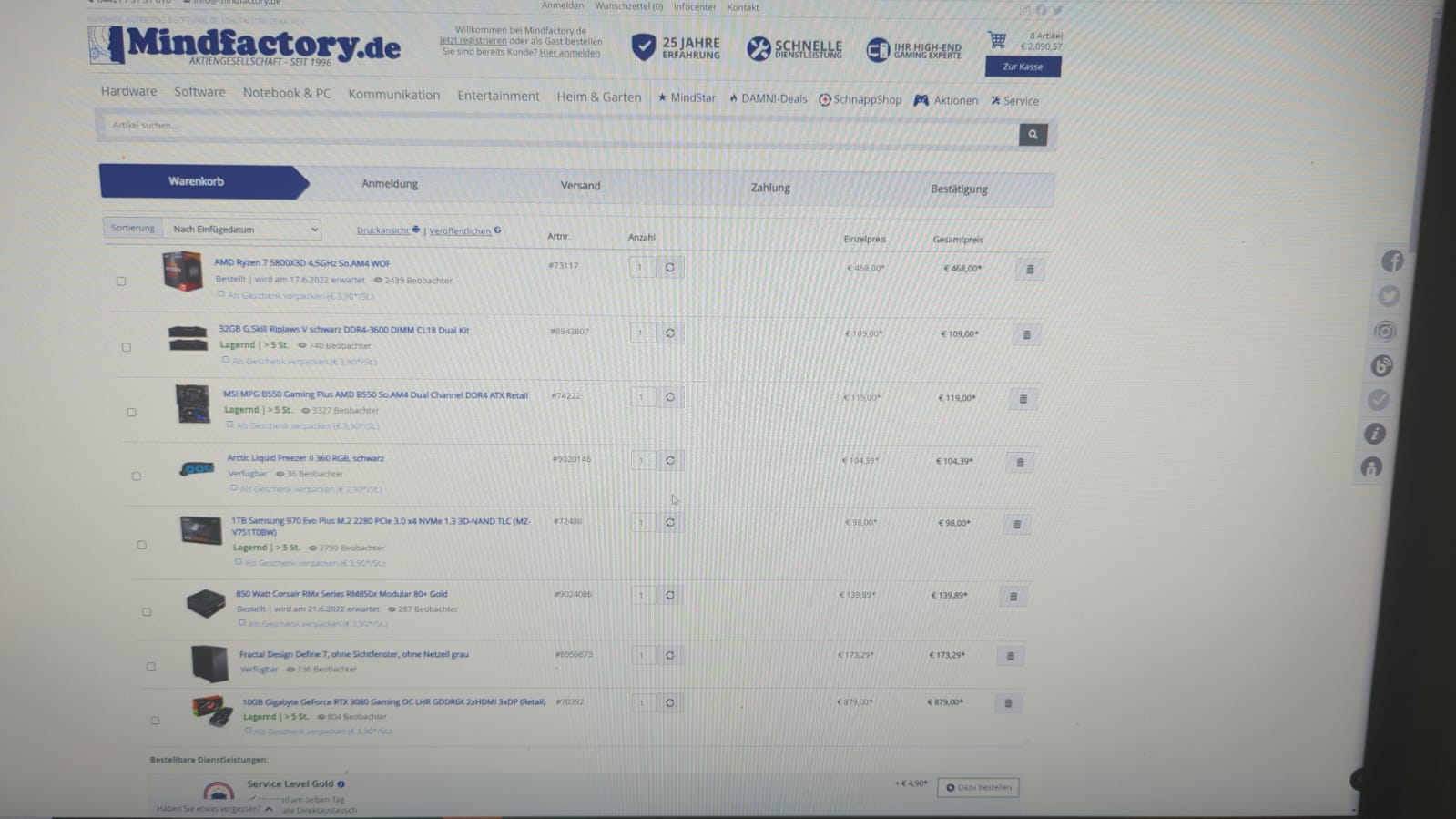Image resolution: width=1456 pixels, height=819 pixels.
Task: Enable gift wrapping for AMD Ryzen 7
Action: point(221,295)
